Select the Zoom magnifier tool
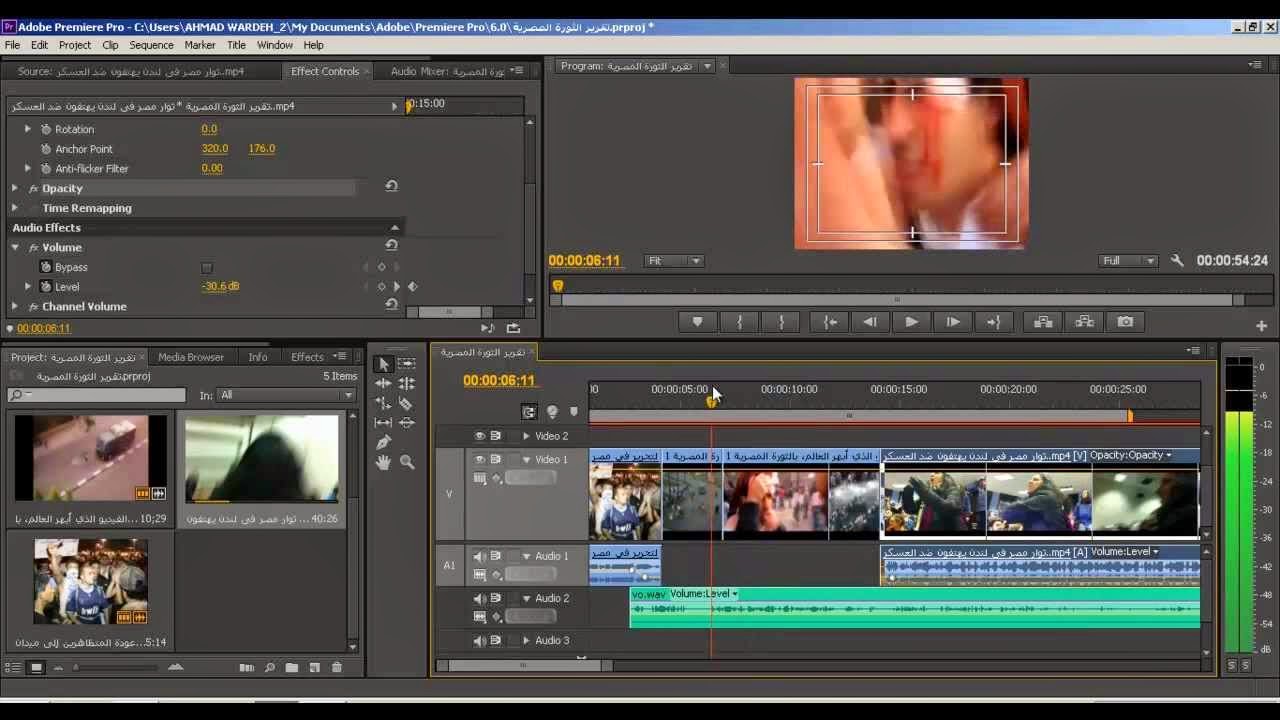The width and height of the screenshot is (1280, 720). (x=407, y=462)
